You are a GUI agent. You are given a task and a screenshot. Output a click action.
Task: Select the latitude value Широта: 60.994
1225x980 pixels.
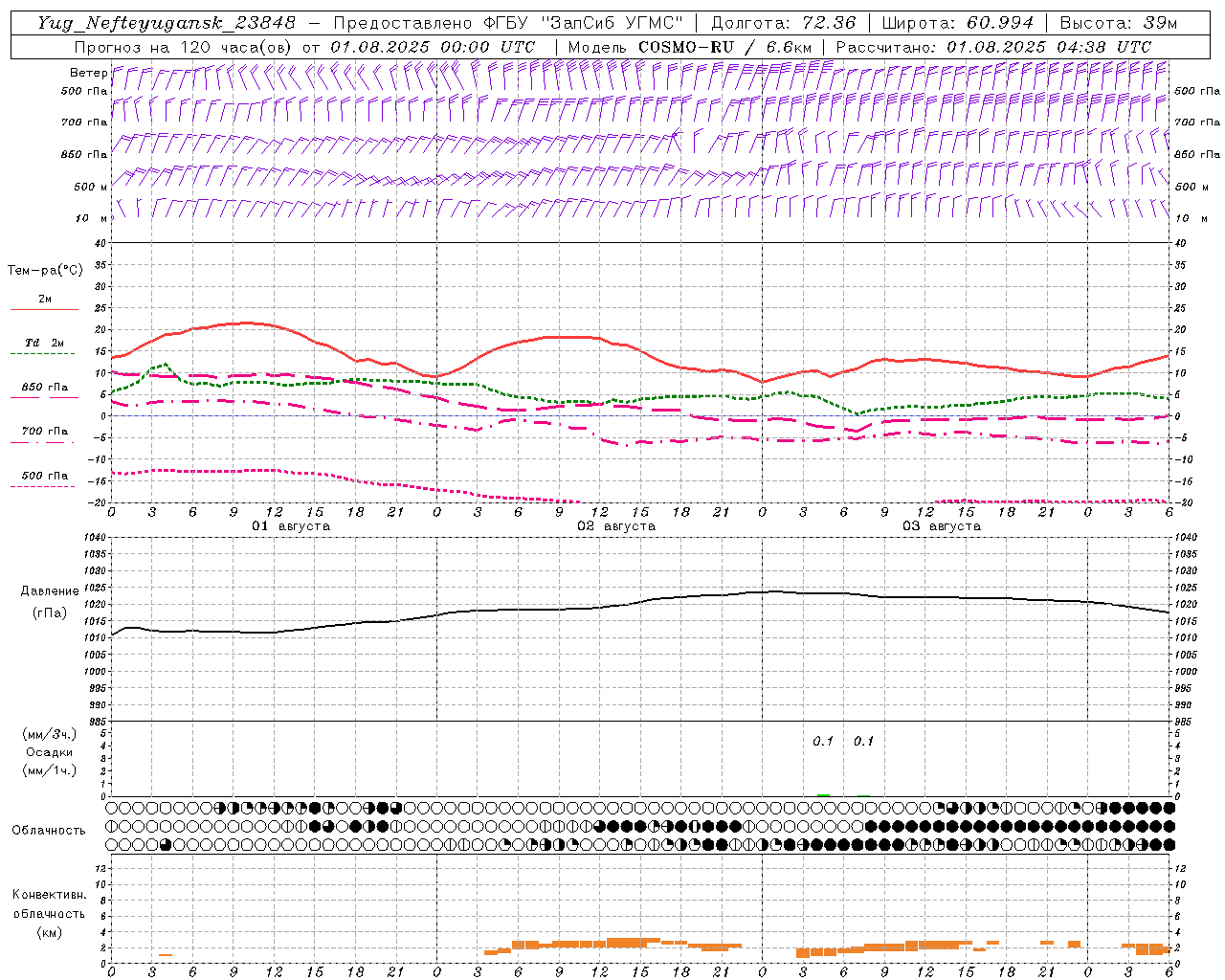pyautogui.click(x=957, y=22)
